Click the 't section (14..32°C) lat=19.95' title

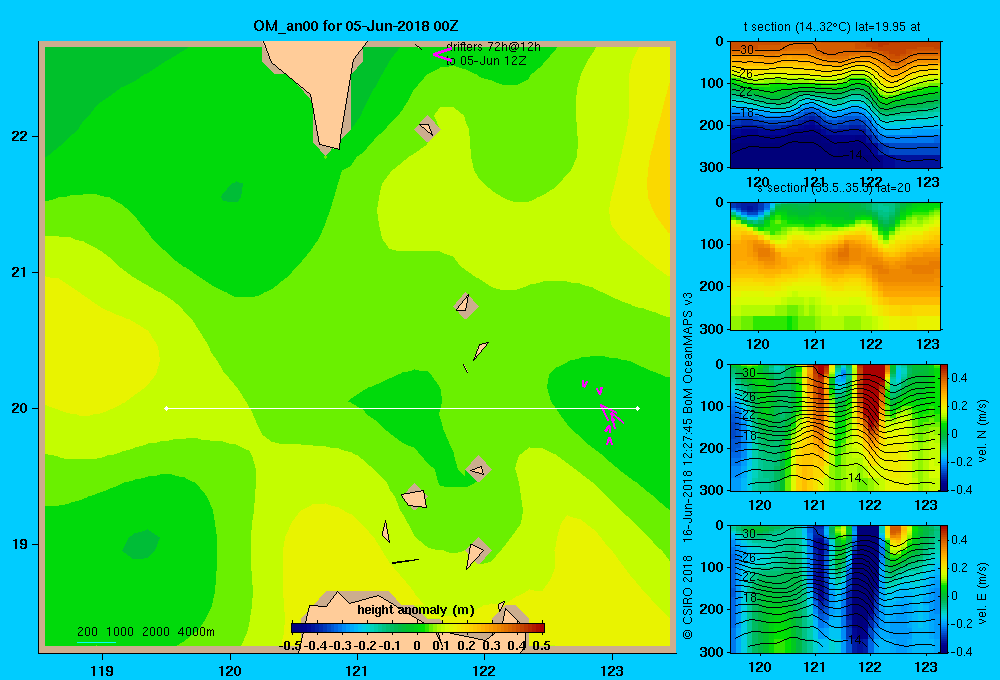[x=832, y=27]
